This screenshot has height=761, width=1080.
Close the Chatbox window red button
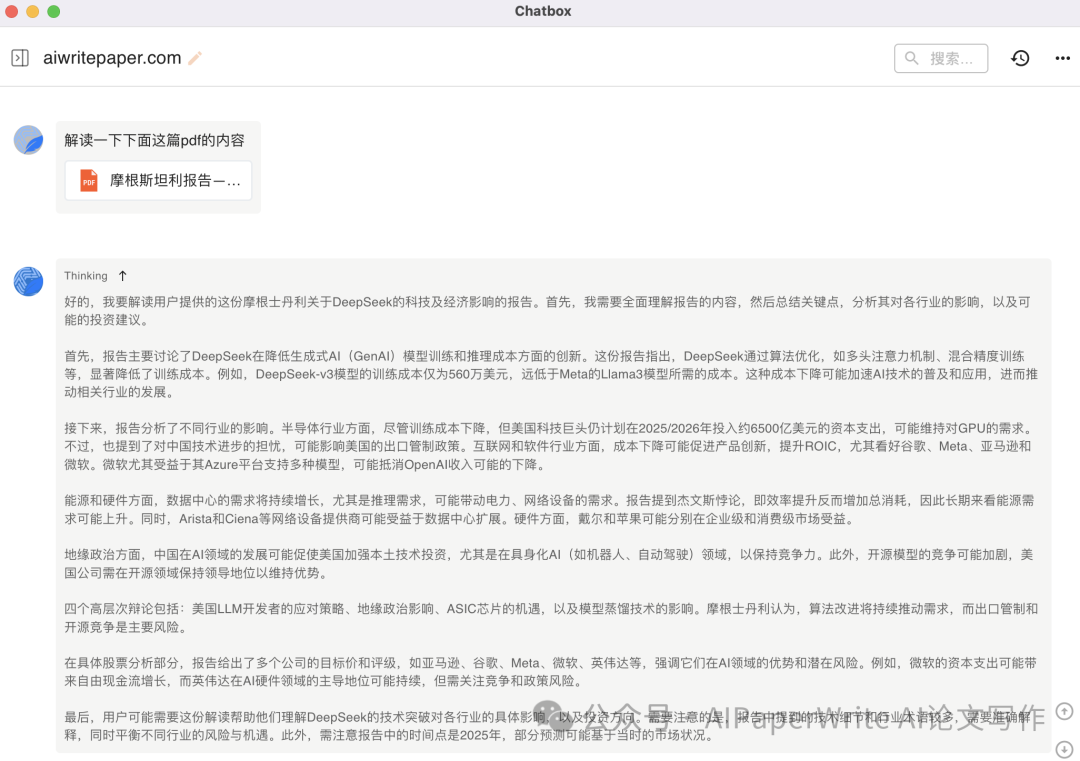coord(12,11)
